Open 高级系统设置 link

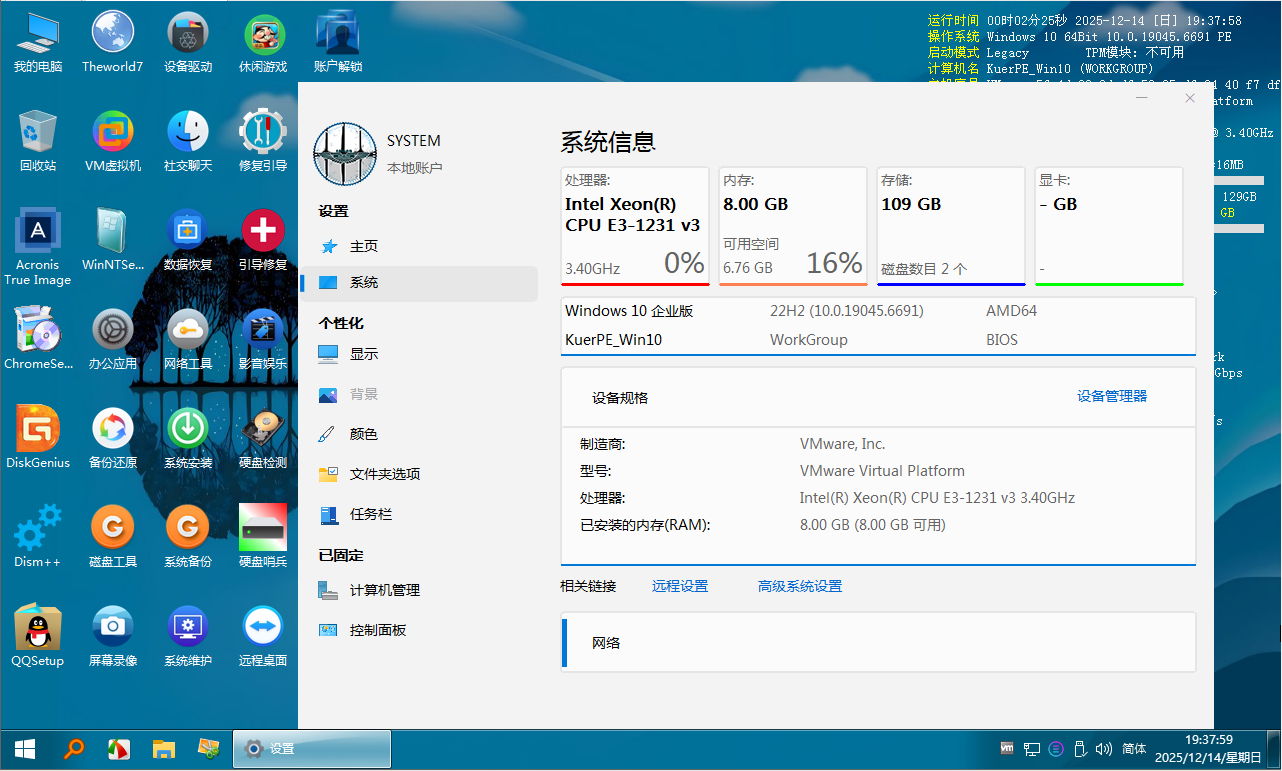point(799,586)
